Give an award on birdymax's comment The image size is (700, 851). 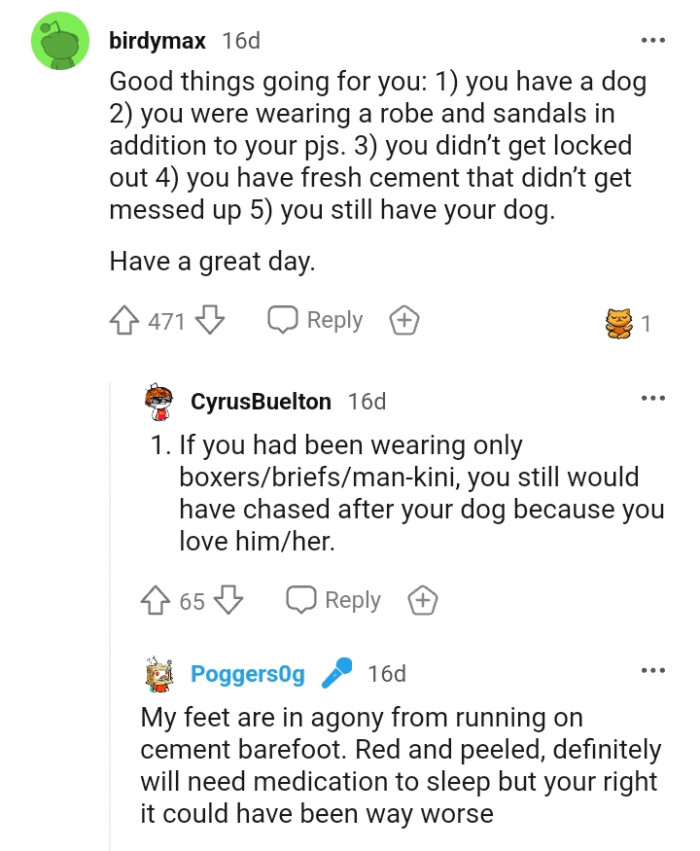point(403,319)
